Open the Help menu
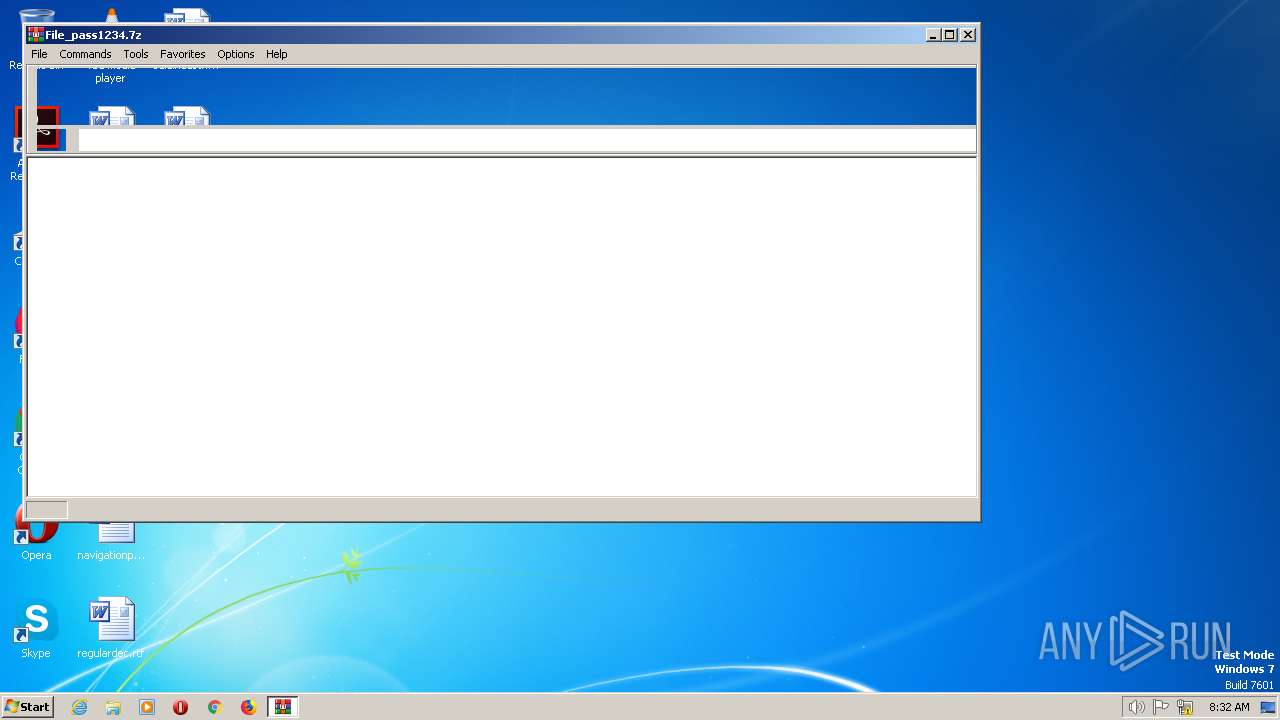The image size is (1280, 720). coord(277,54)
